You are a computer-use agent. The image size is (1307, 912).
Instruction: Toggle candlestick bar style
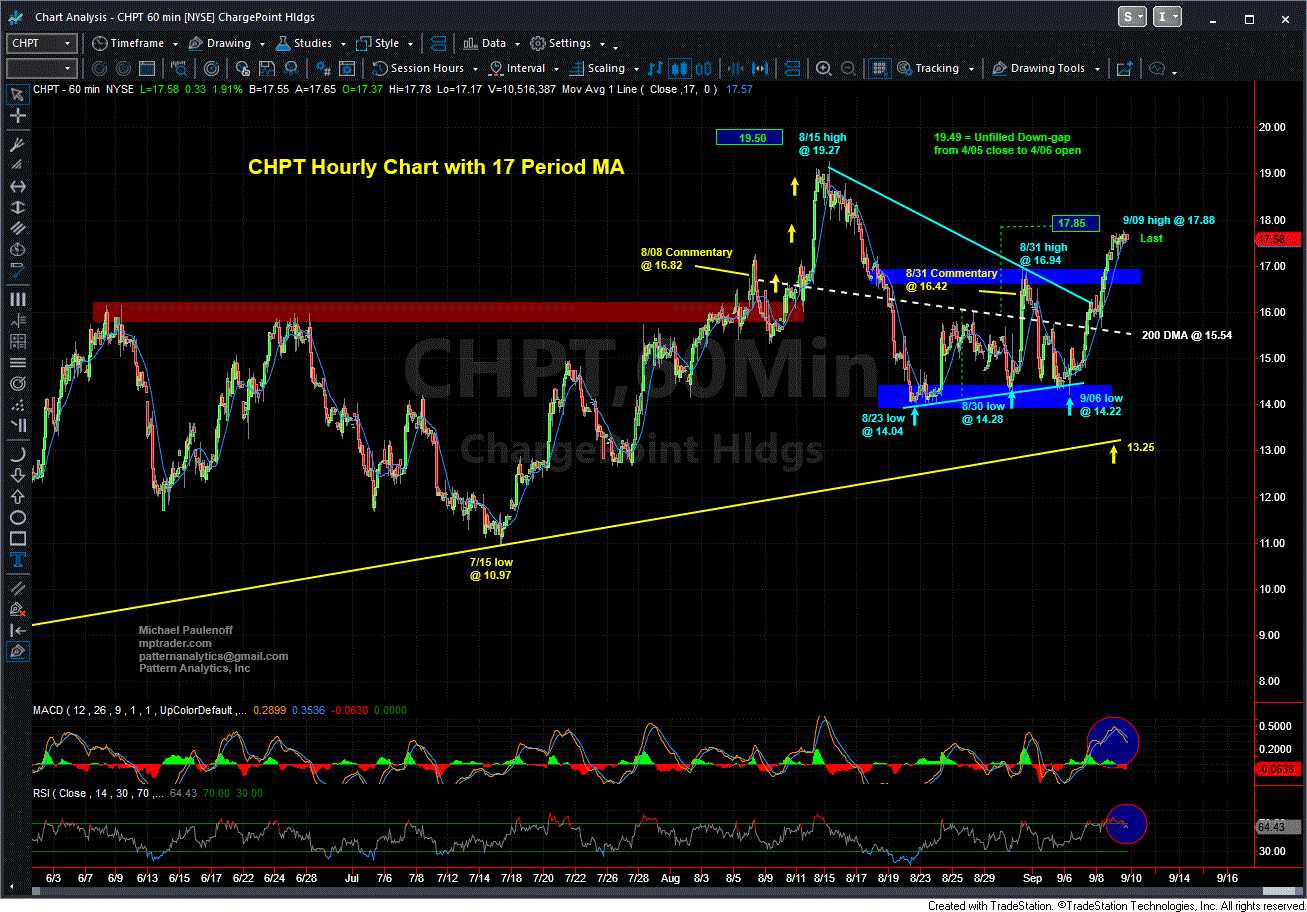pyautogui.click(x=678, y=68)
